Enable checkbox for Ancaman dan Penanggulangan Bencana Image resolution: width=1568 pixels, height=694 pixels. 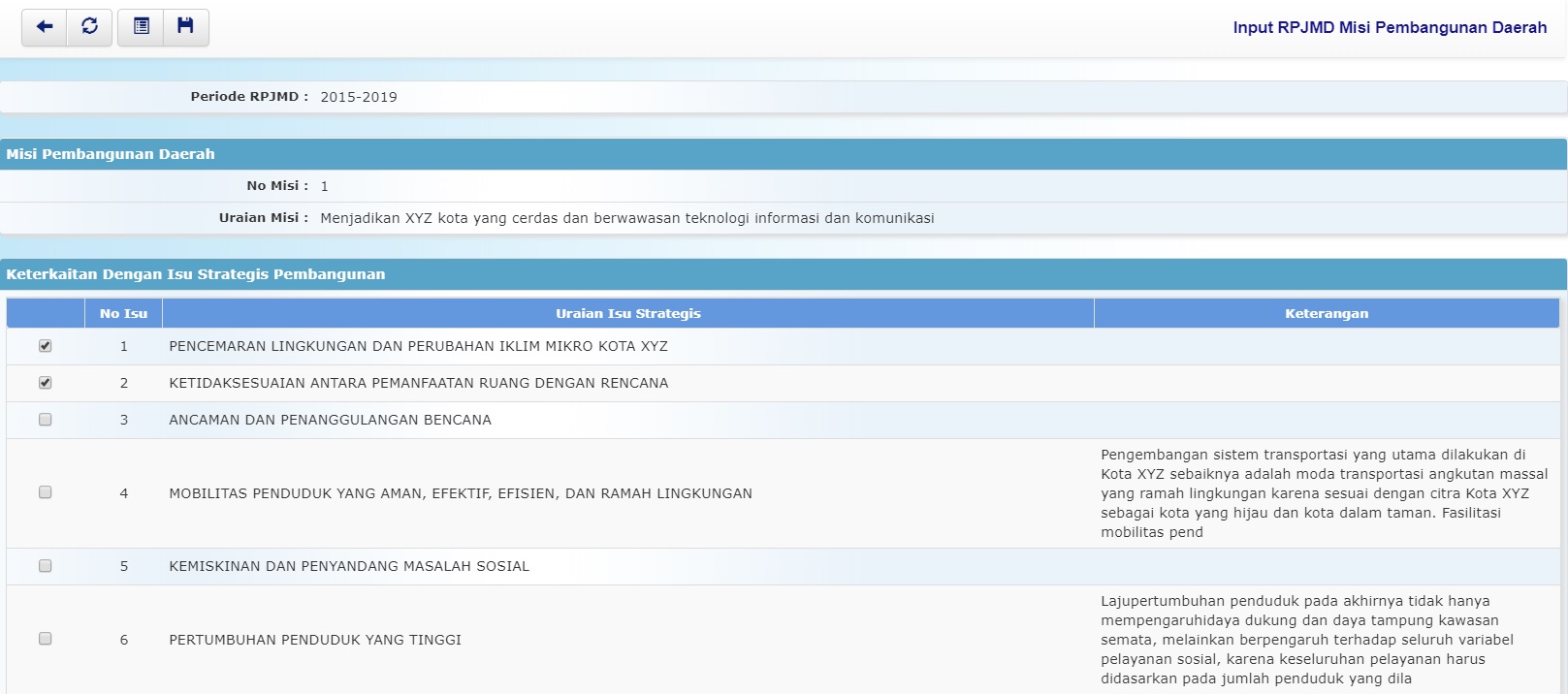pos(46,420)
